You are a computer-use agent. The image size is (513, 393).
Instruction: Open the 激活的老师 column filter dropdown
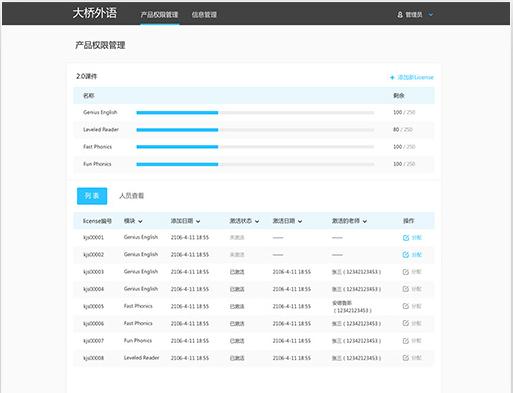pyautogui.click(x=365, y=221)
